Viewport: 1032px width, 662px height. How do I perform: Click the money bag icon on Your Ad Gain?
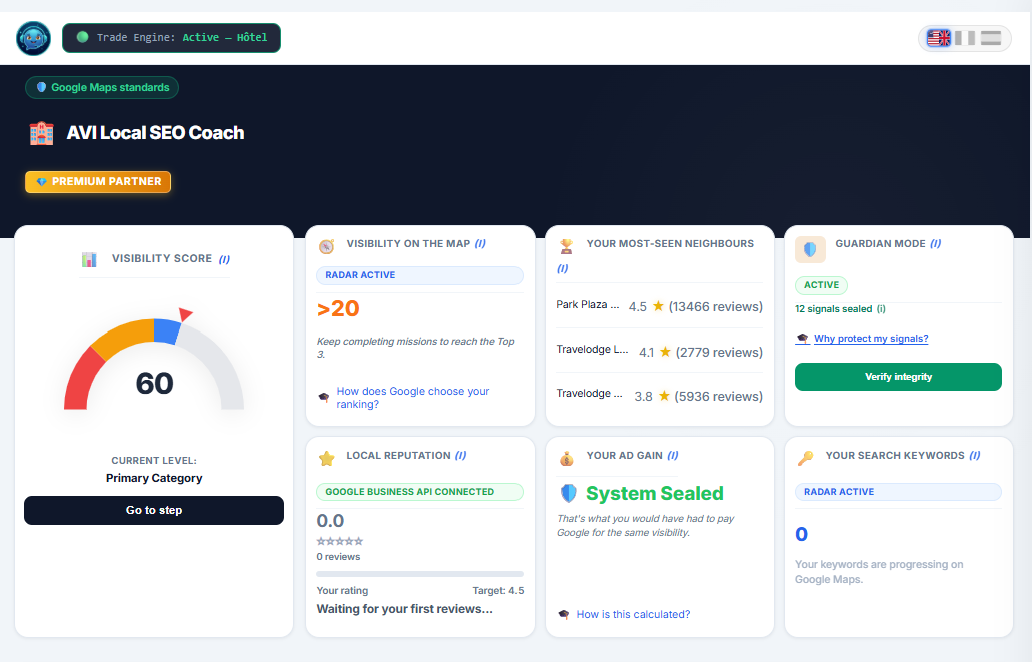click(565, 457)
